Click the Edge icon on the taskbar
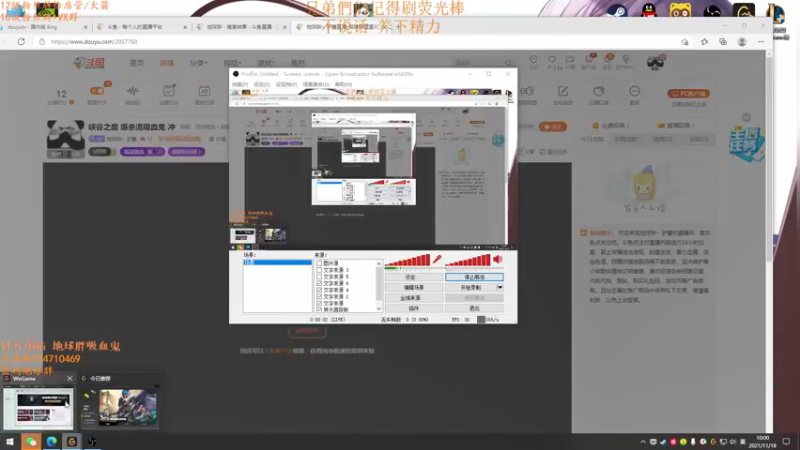 pyautogui.click(x=52, y=441)
